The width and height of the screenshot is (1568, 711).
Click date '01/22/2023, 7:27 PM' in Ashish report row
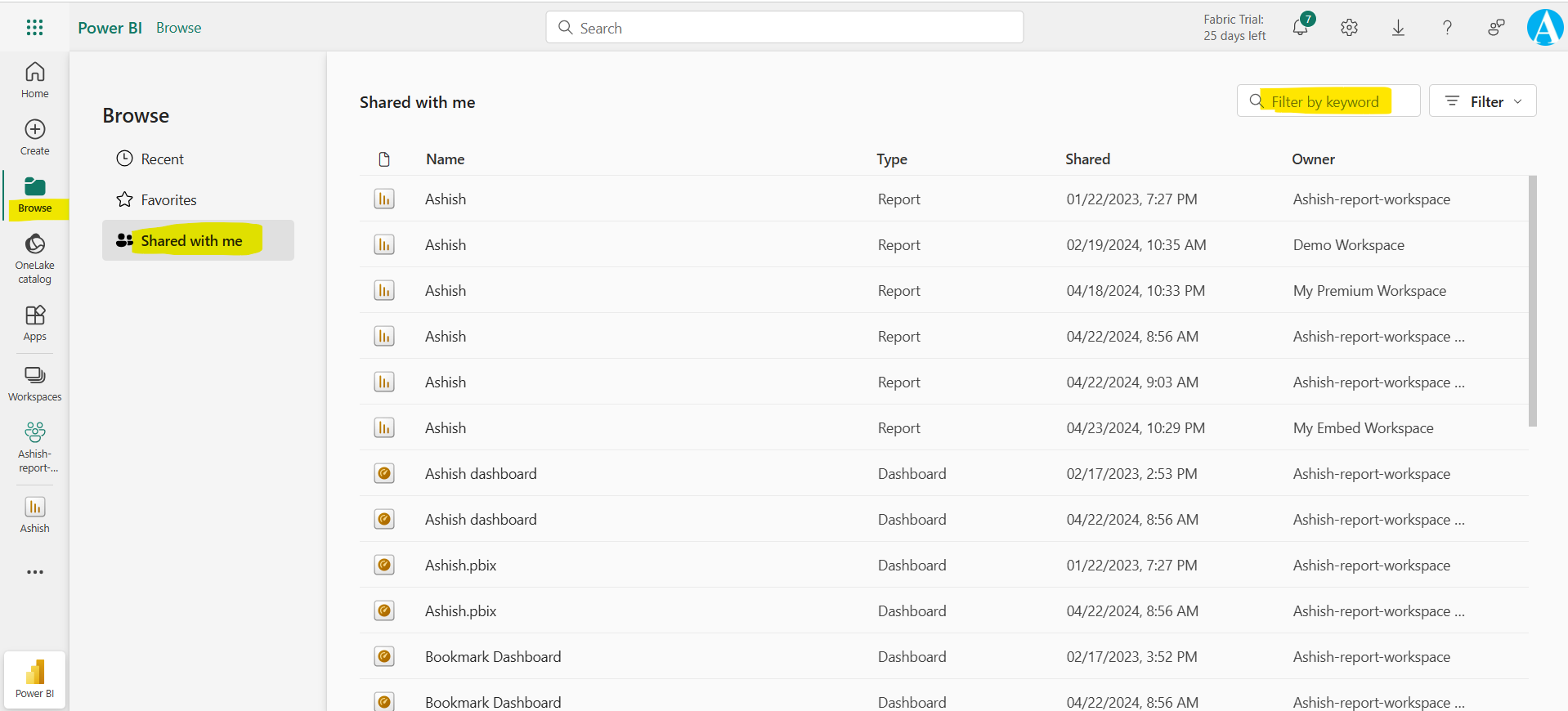point(1131,199)
